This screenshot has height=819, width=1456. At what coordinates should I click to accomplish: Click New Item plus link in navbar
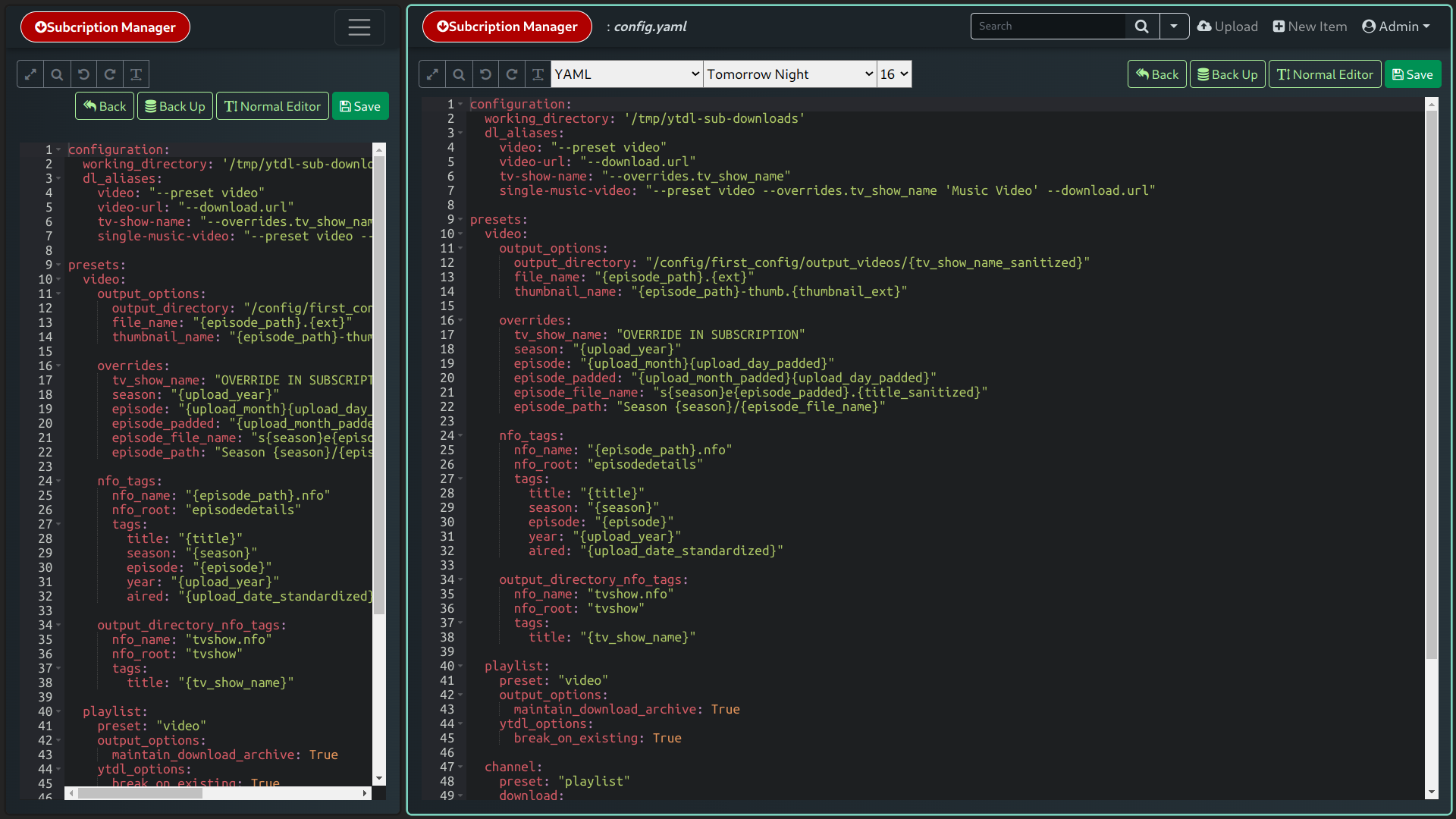(x=1310, y=27)
